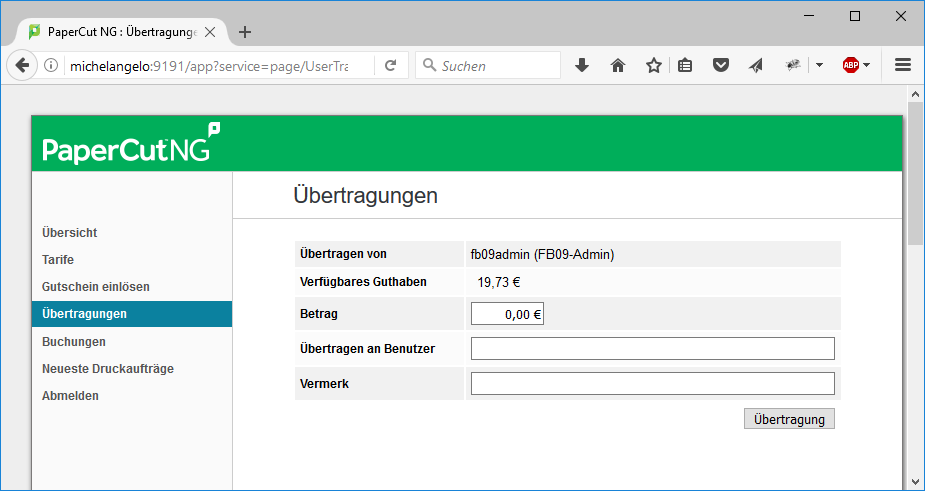Viewport: 925px width, 491px height.
Task: Expand the Adblock Plus dropdown arrow
Action: (x=867, y=66)
